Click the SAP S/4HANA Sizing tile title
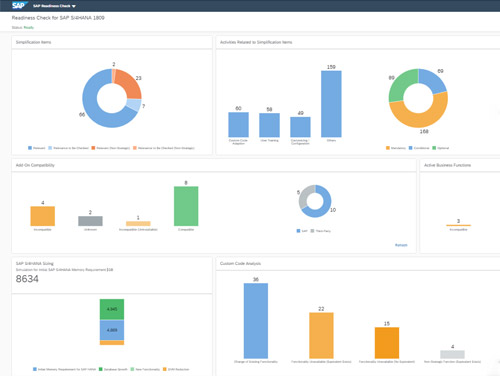Screen dimensions: 500x376 click(35, 263)
